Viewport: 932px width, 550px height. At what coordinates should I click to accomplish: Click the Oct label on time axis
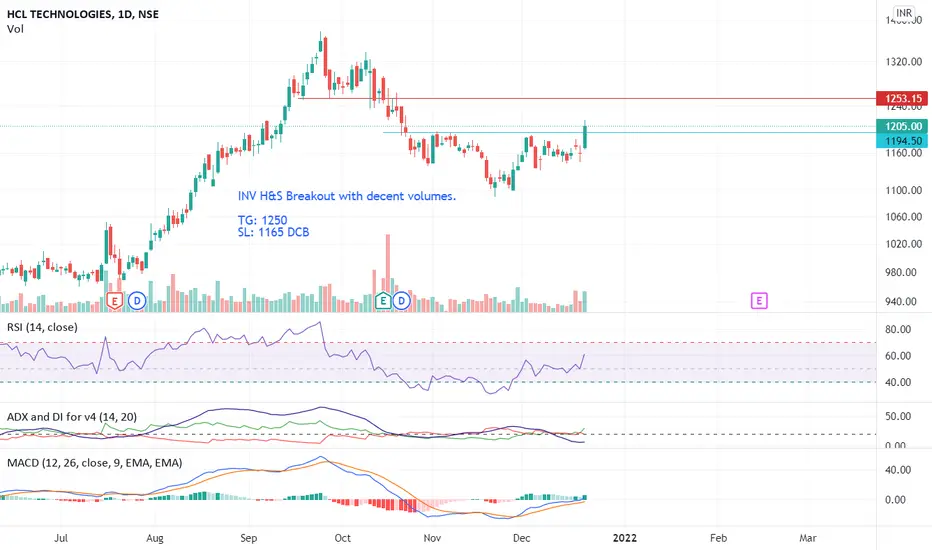tap(342, 538)
